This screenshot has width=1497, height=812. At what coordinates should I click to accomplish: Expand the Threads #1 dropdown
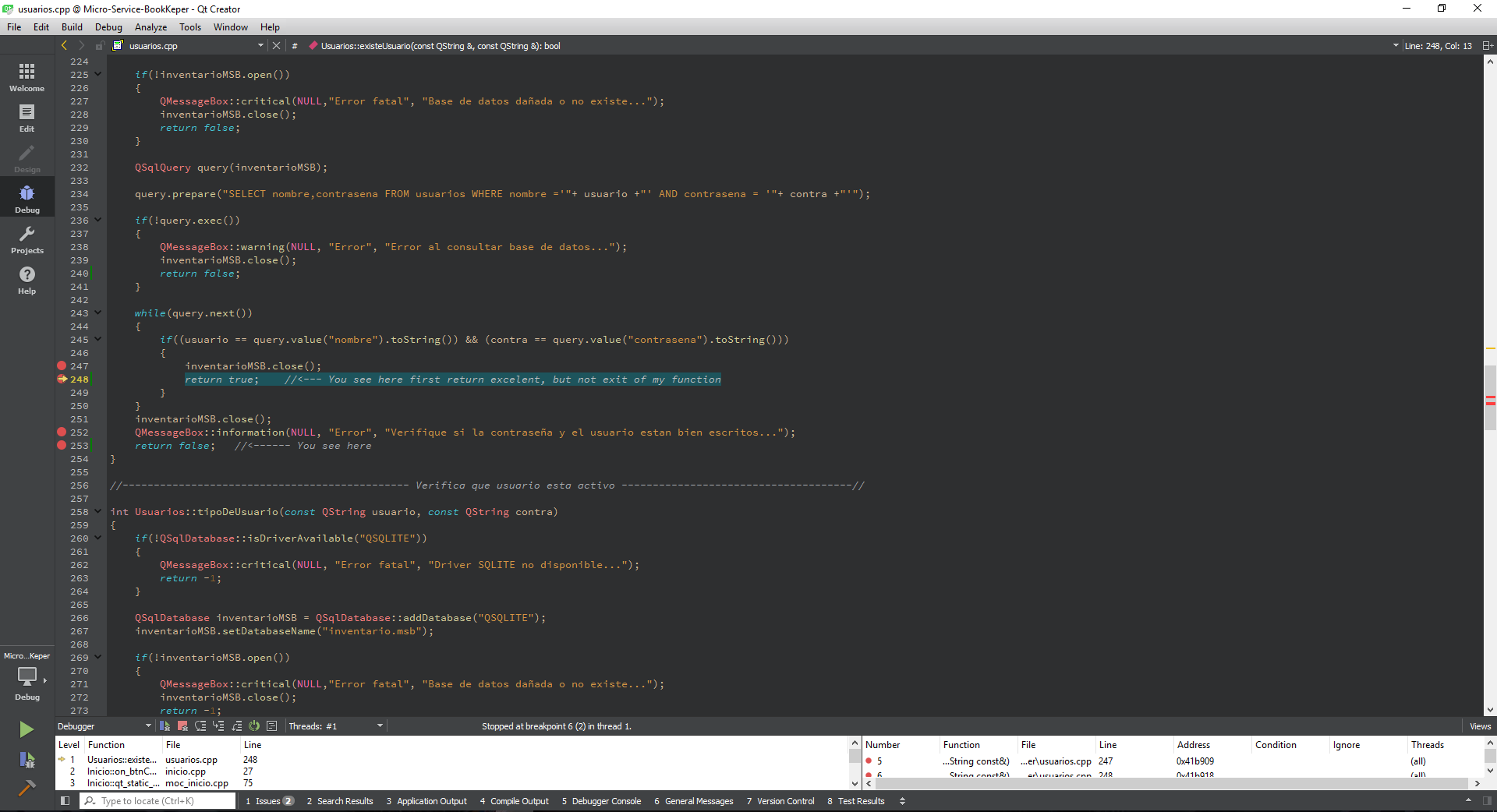pos(380,726)
